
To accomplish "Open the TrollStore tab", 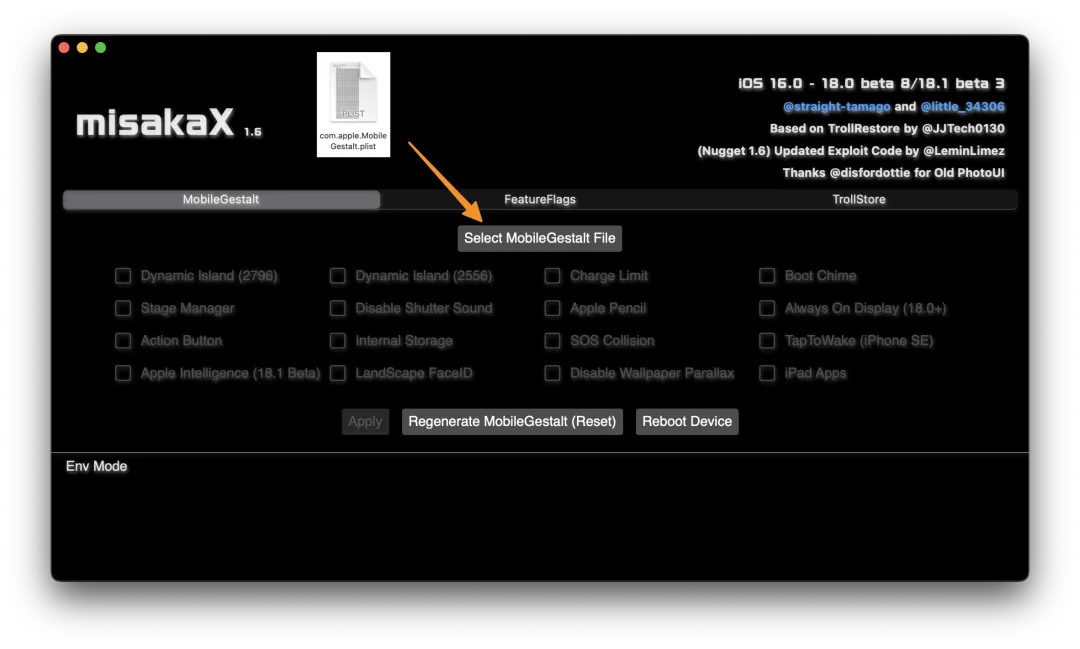I will (858, 200).
